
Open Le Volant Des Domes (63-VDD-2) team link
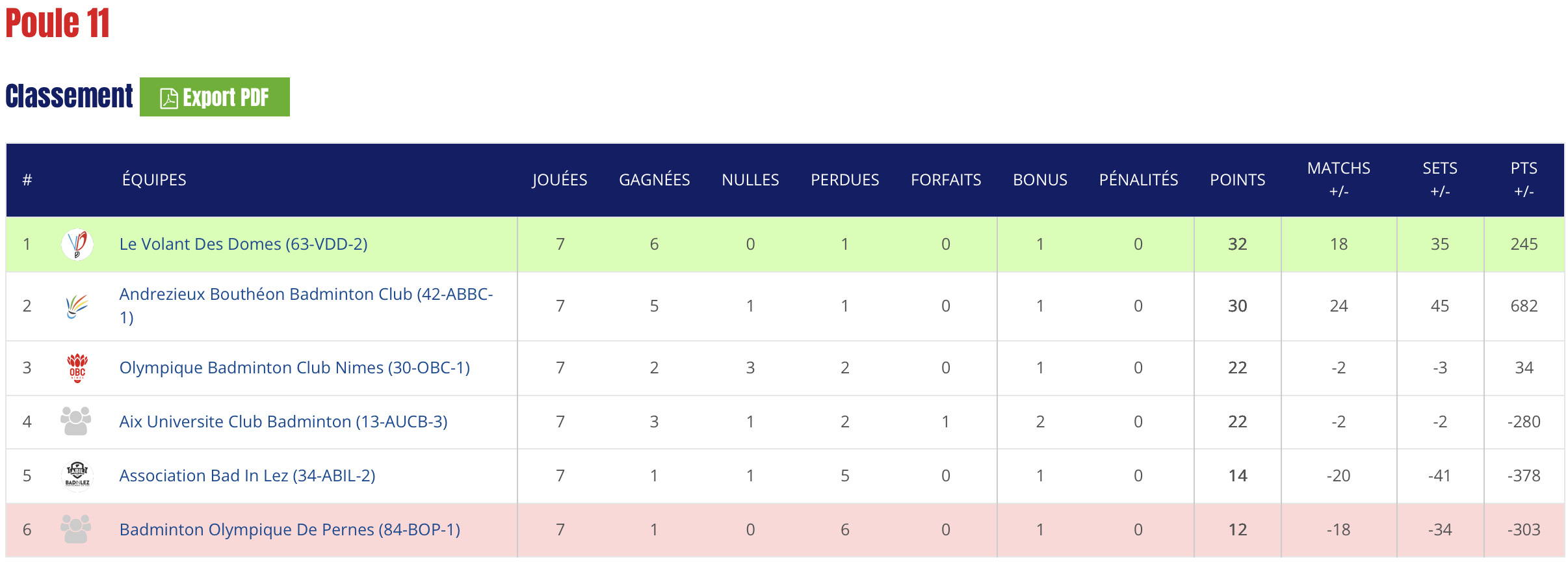(x=243, y=245)
